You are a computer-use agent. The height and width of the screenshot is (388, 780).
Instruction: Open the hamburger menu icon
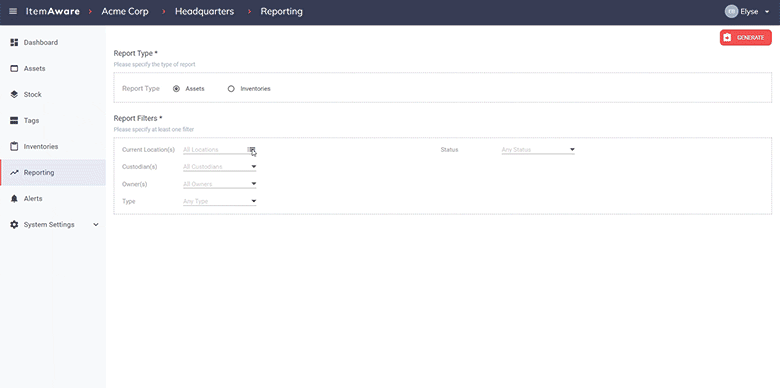tap(13, 11)
